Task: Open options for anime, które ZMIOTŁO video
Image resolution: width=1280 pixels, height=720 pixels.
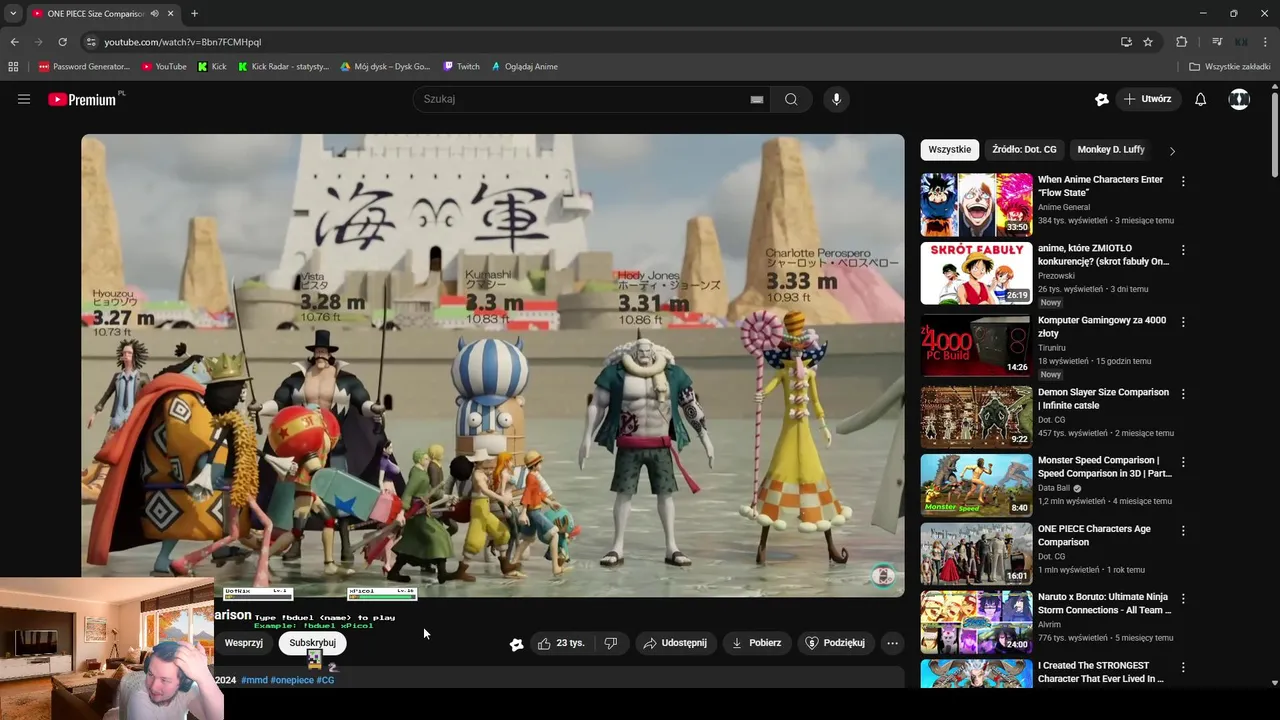Action: (1183, 250)
